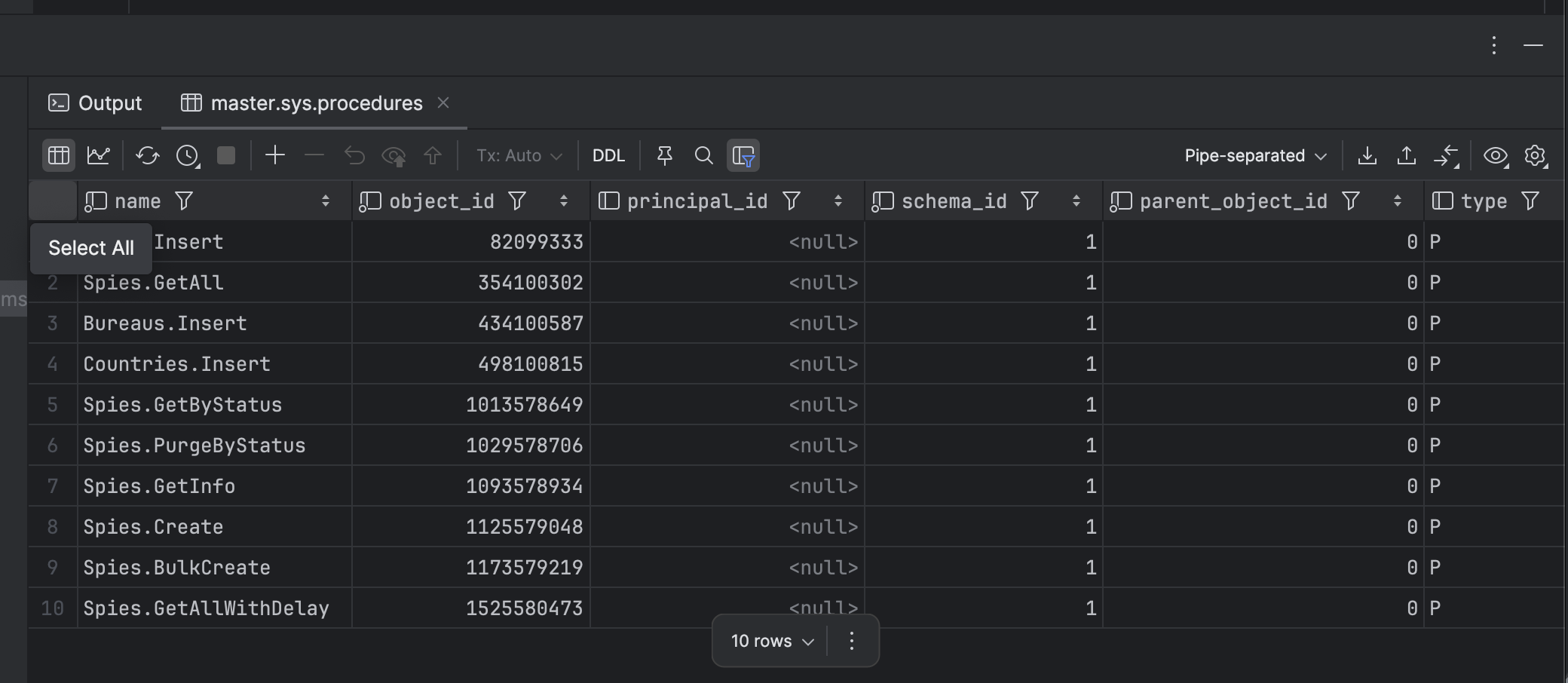Image resolution: width=1568 pixels, height=683 pixels.
Task: Toggle the eye view options icon
Action: [1496, 155]
